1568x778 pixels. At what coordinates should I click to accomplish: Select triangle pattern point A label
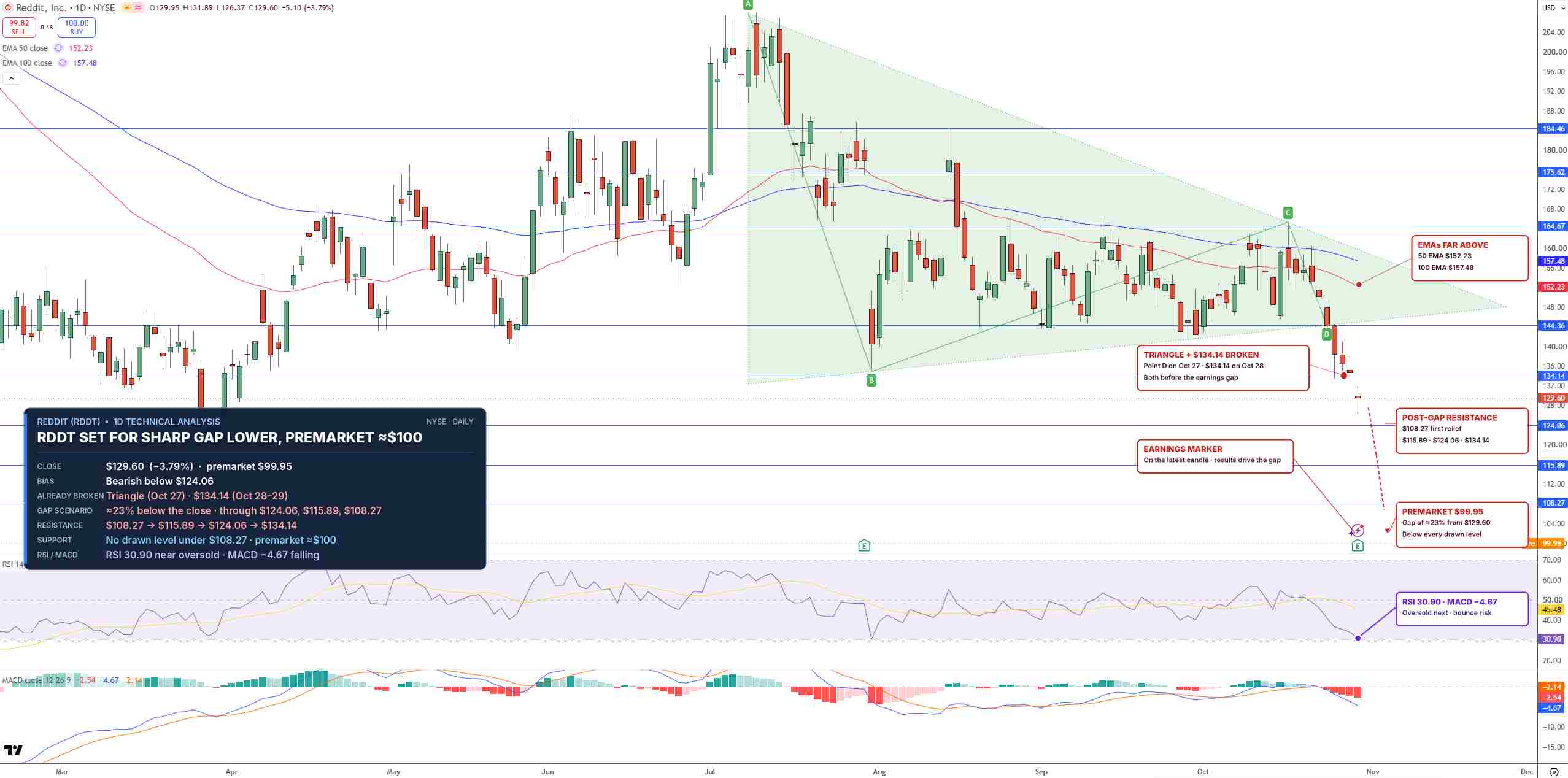coord(747,4)
